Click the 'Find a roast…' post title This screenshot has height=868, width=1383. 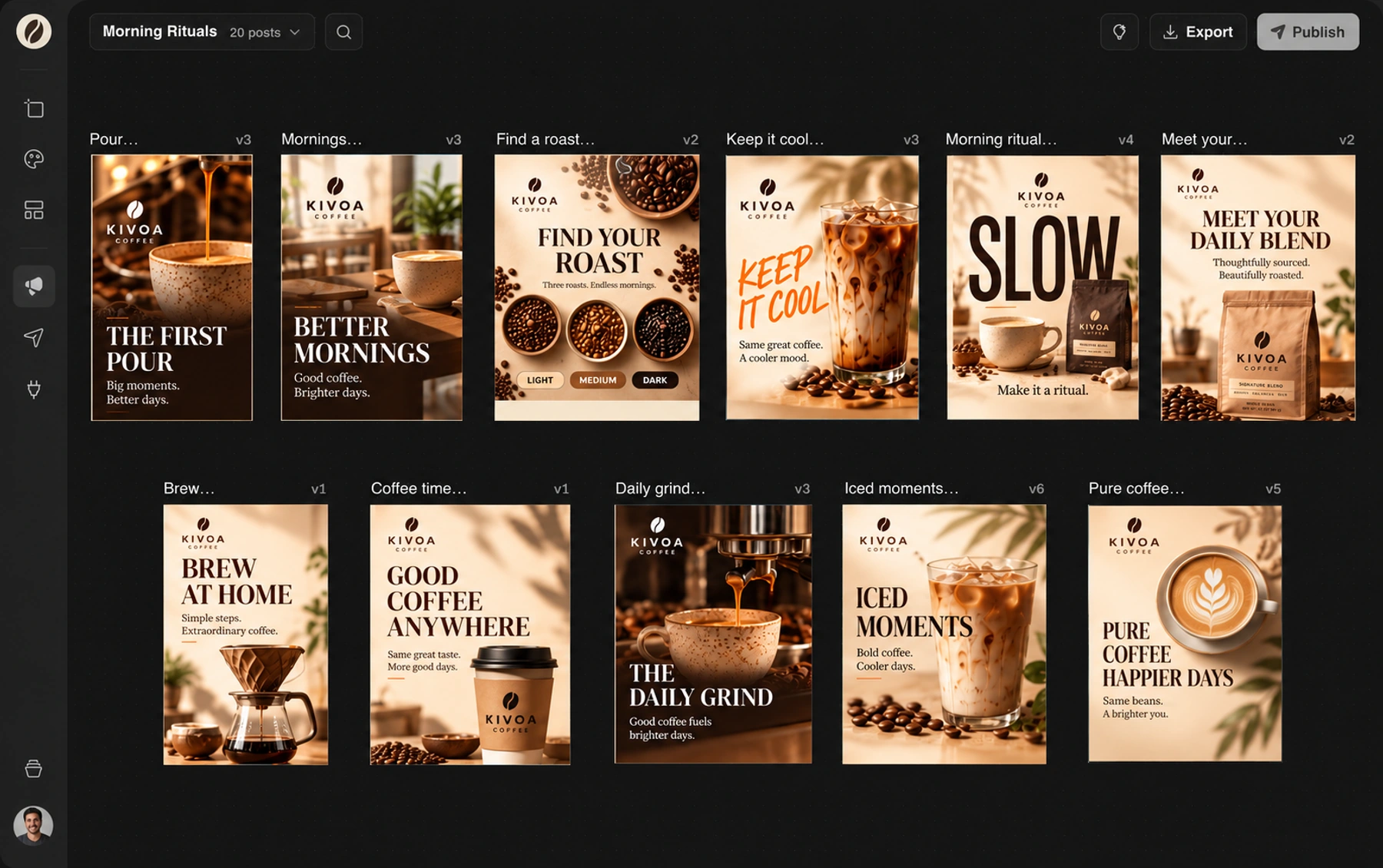click(x=546, y=139)
